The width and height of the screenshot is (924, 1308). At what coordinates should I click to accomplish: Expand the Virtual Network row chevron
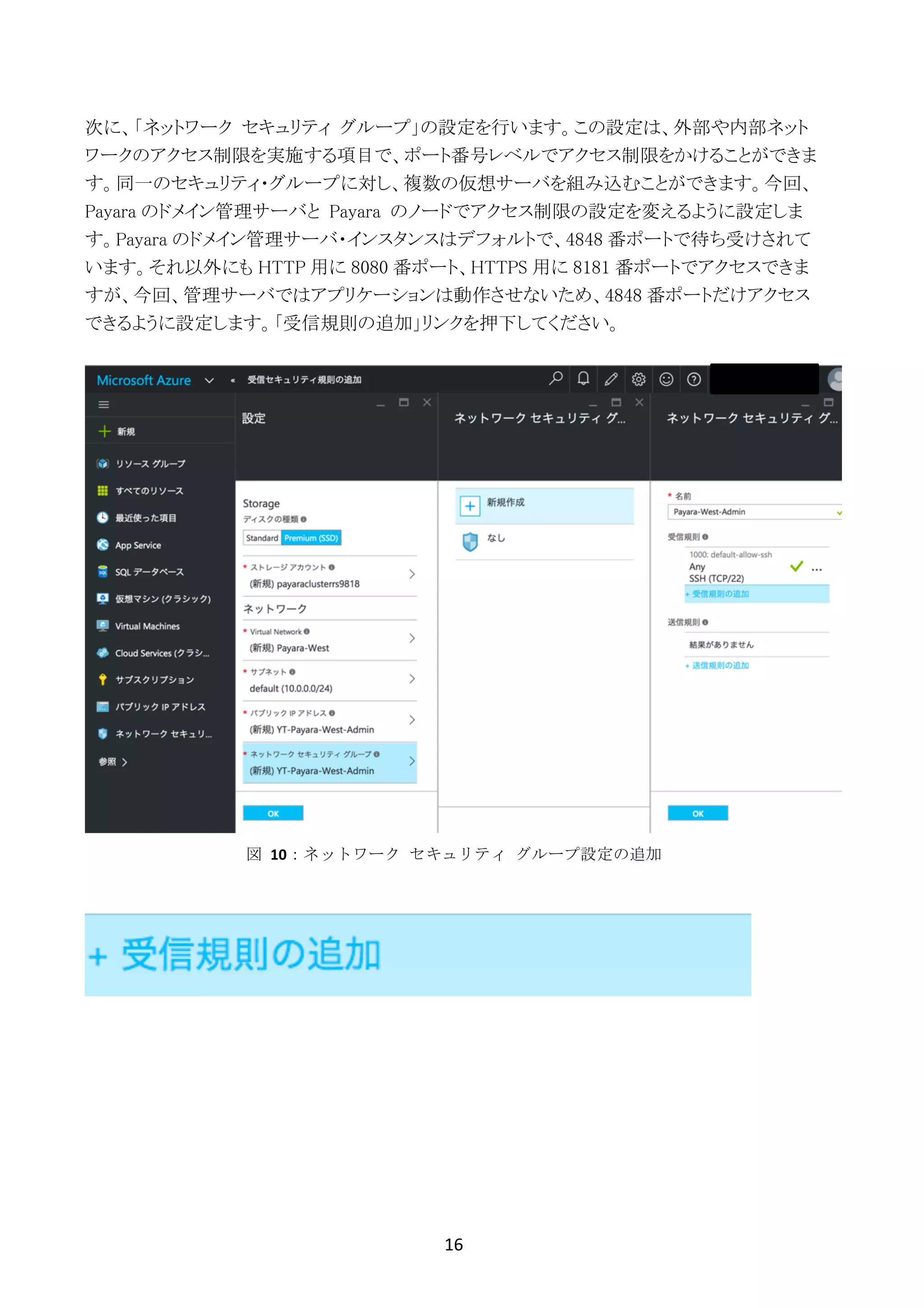point(411,638)
